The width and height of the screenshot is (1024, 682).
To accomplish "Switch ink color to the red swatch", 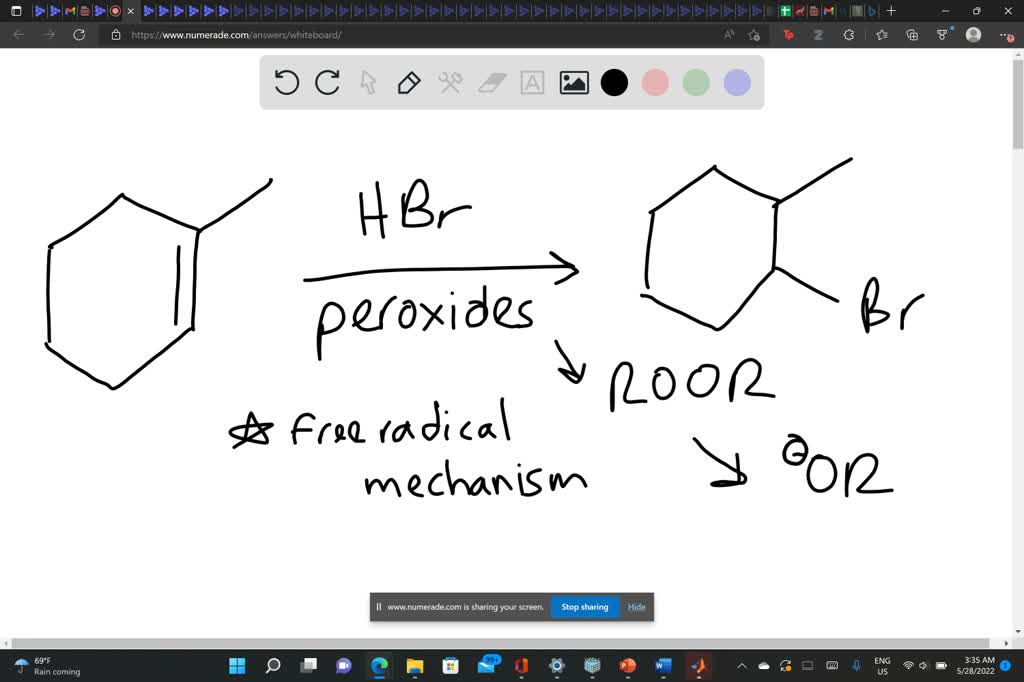I will (x=655, y=83).
